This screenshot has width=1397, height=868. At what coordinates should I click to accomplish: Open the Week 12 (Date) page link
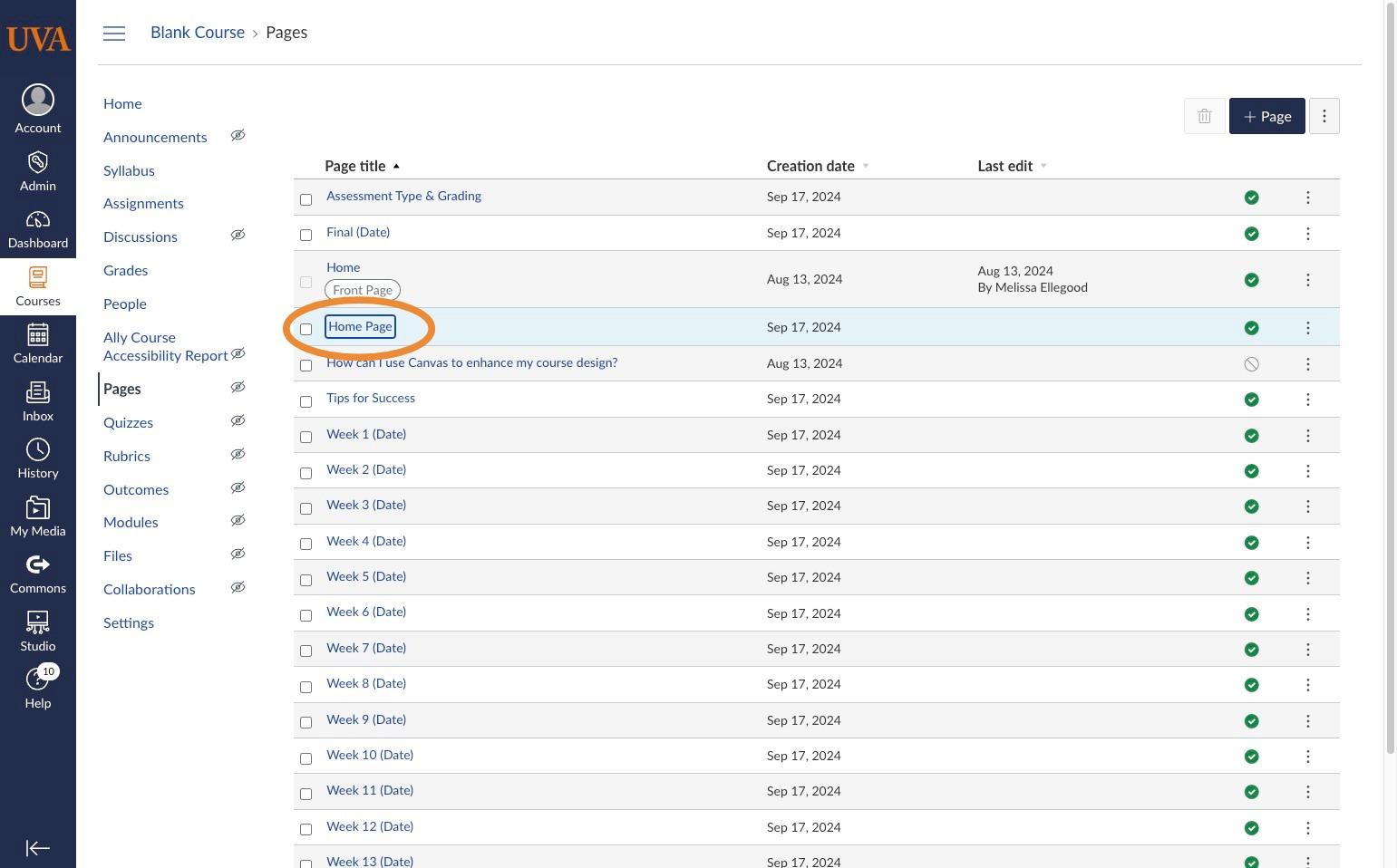[370, 826]
